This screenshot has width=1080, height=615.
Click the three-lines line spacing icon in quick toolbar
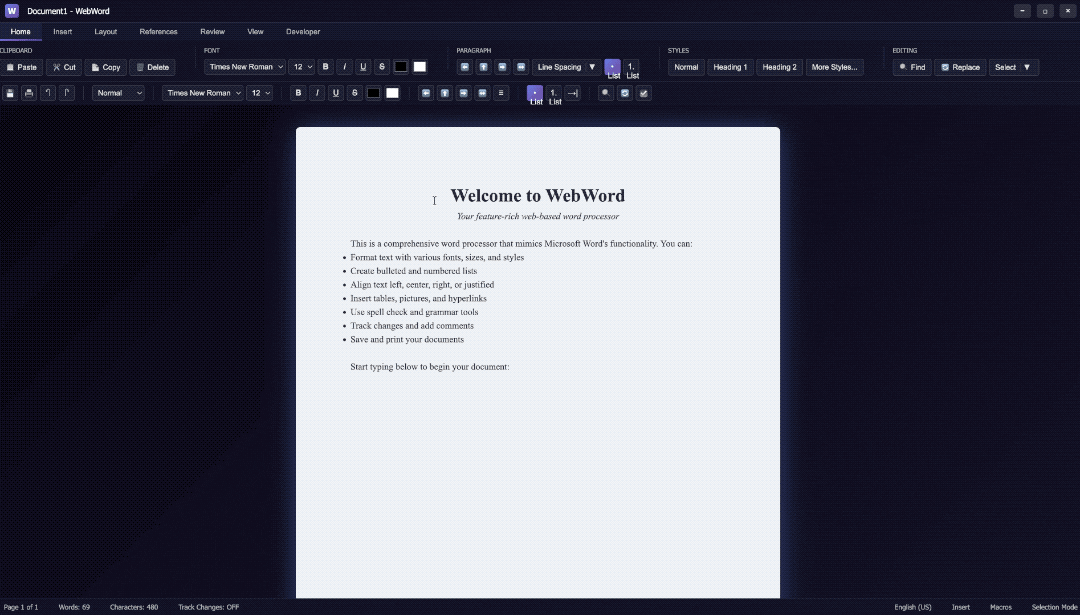[501, 93]
